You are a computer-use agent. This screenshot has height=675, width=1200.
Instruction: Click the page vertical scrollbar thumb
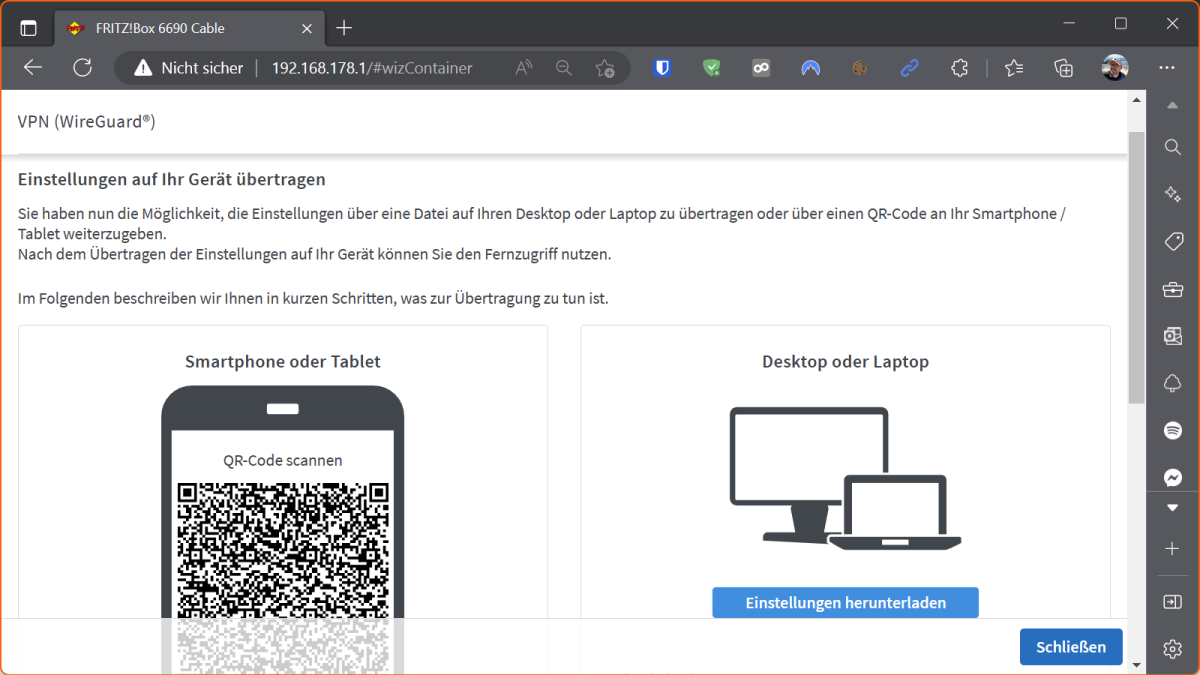[1135, 266]
